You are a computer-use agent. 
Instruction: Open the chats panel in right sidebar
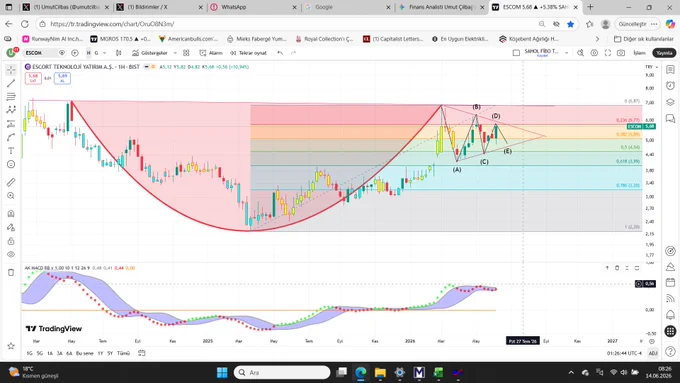click(x=670, y=118)
